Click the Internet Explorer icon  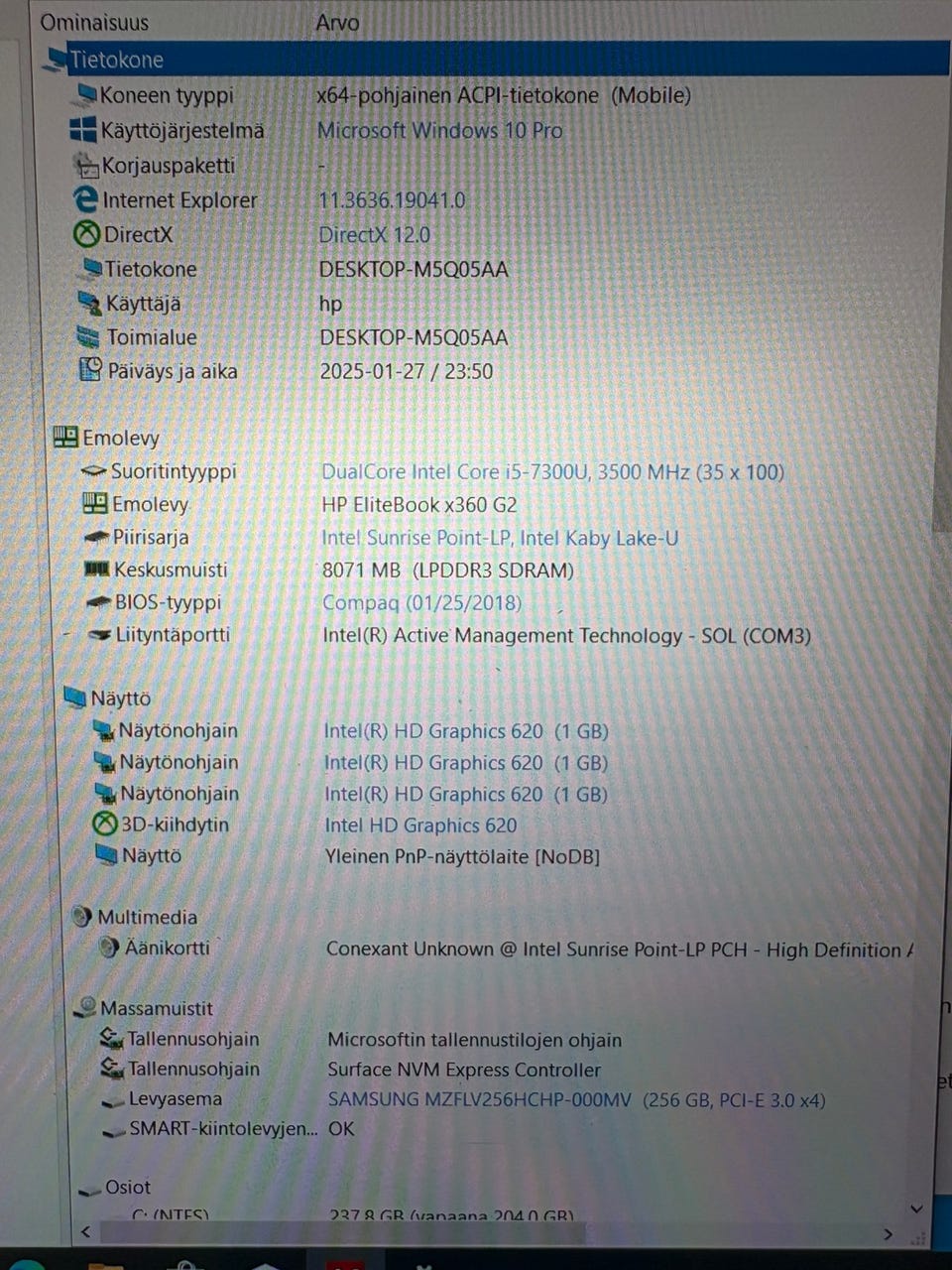tap(87, 199)
